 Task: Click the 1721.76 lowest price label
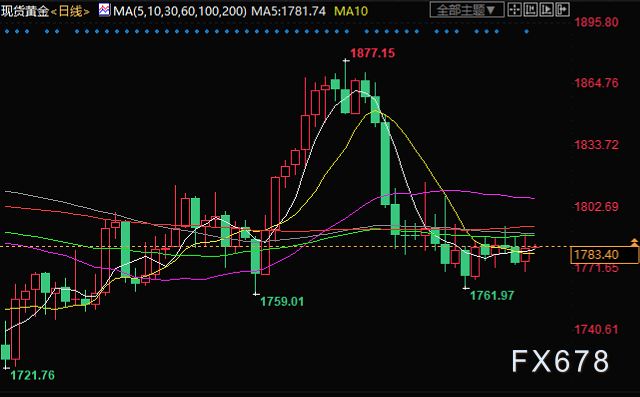[x=32, y=375]
